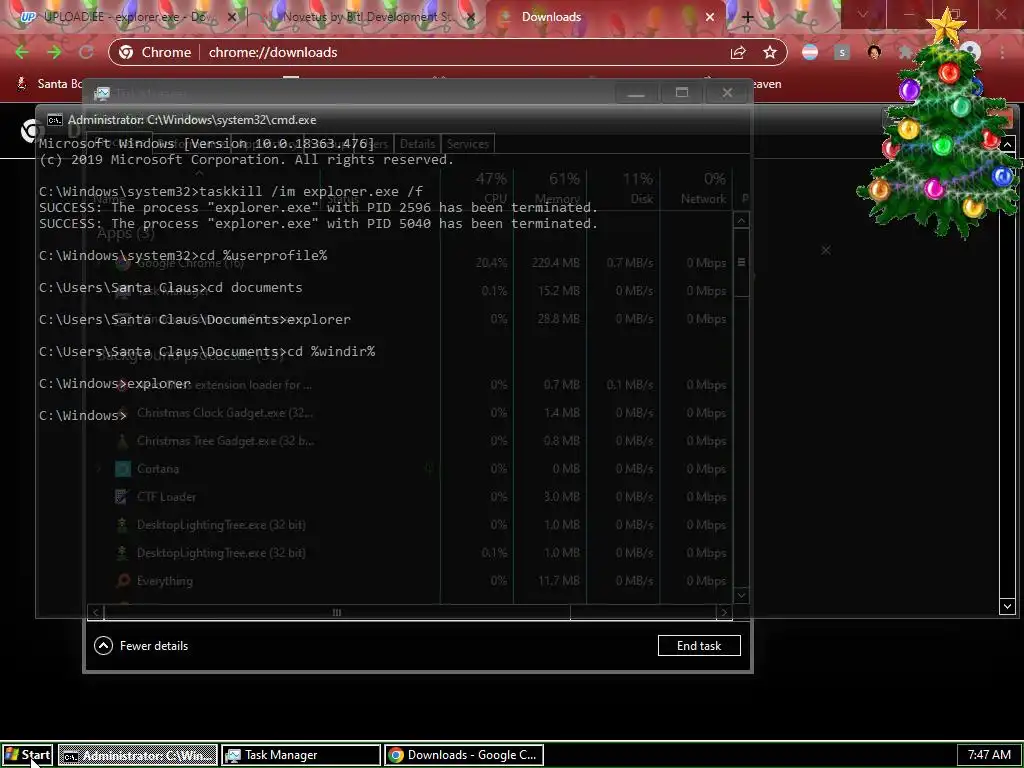Click cmd window scrollbar down arrow
Image resolution: width=1024 pixels, height=768 pixels.
(1007, 606)
